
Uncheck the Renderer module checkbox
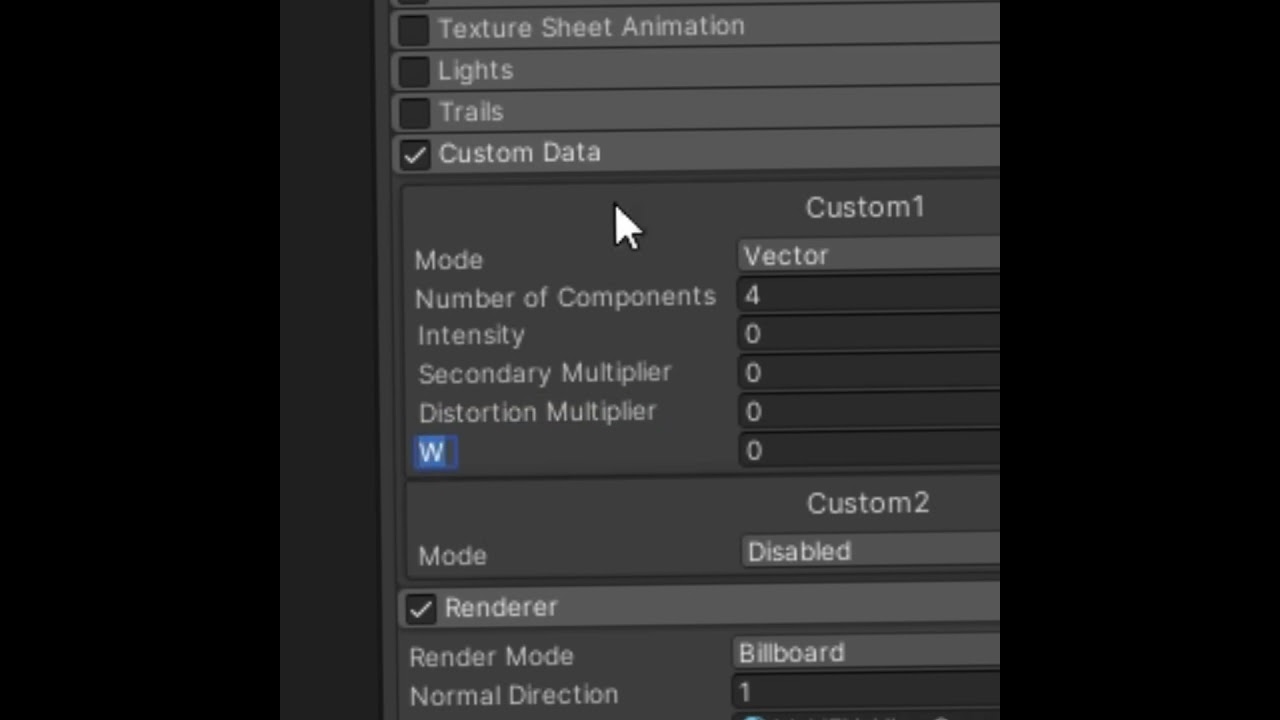point(420,609)
